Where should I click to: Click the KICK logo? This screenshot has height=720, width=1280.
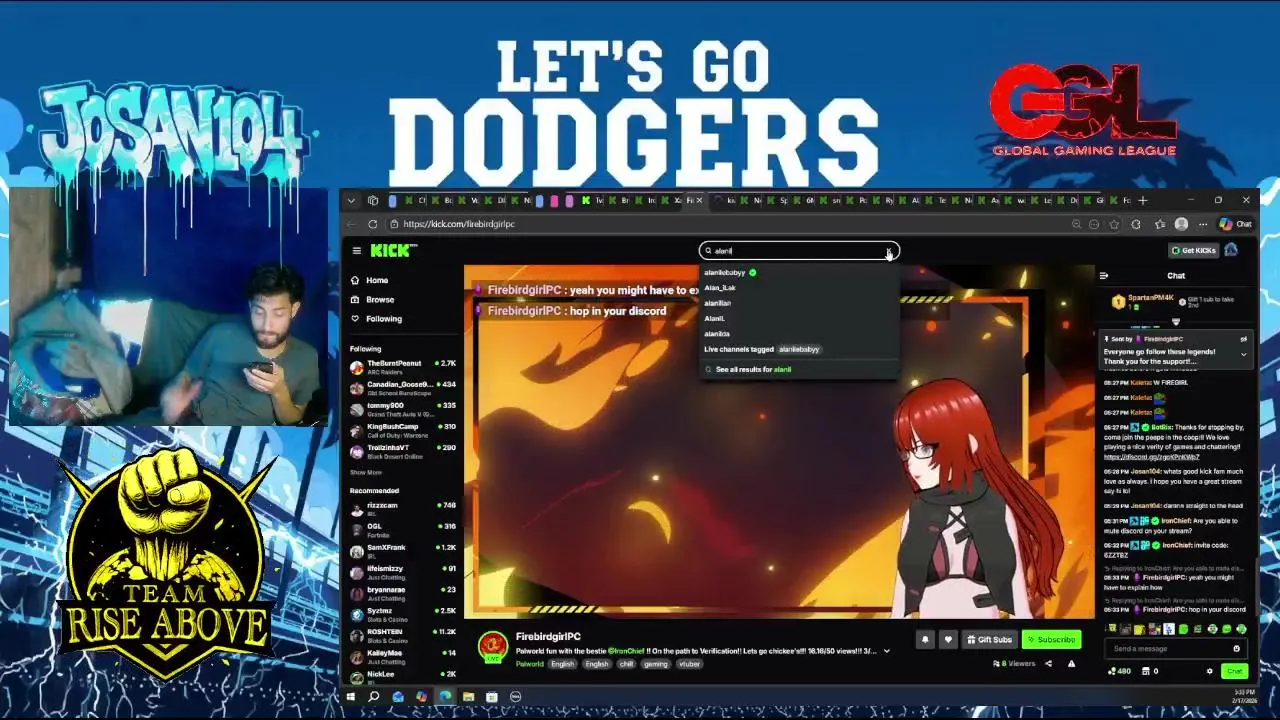(393, 250)
